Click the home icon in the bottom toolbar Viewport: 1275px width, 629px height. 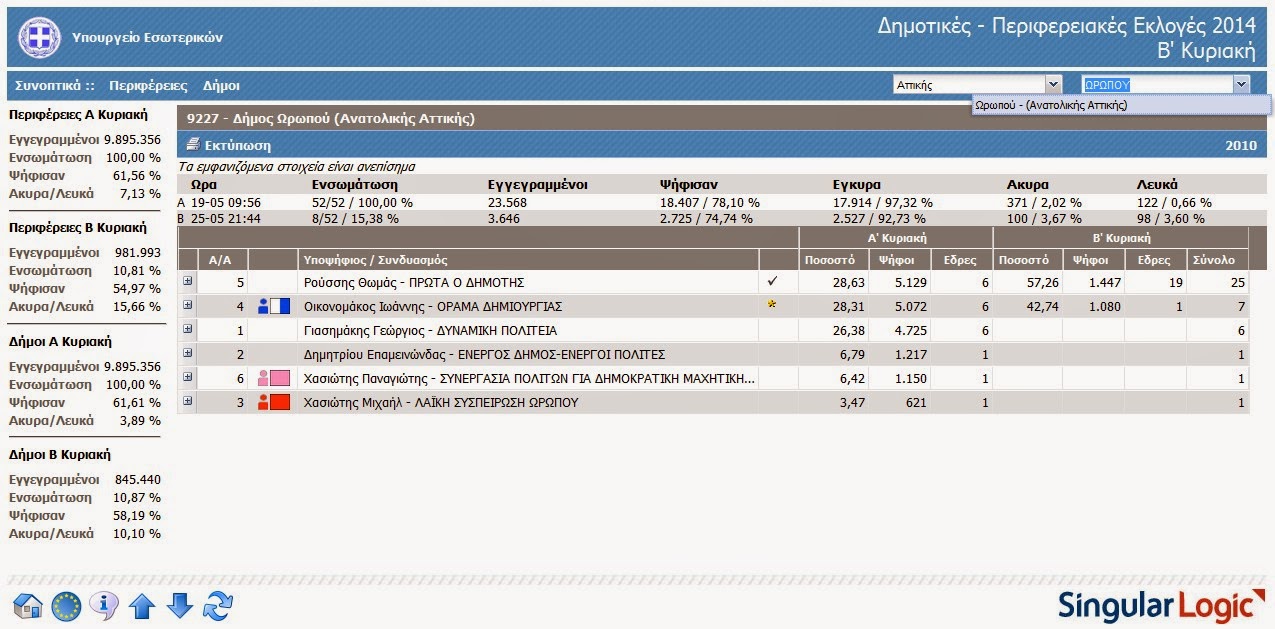[27, 605]
